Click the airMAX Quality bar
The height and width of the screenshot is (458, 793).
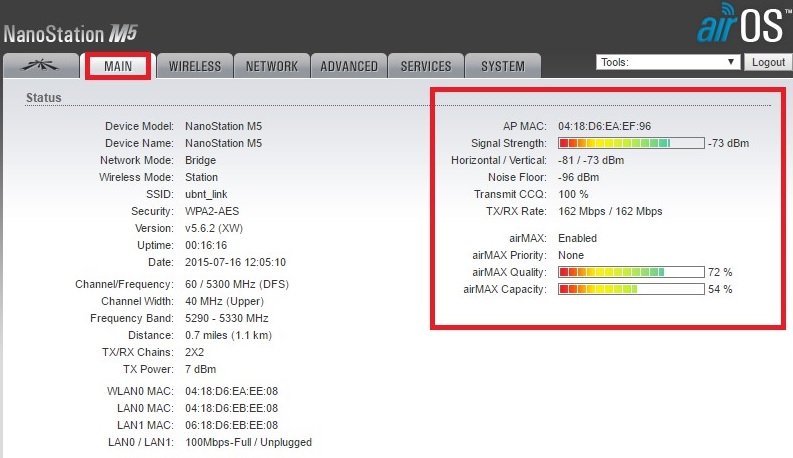point(631,272)
